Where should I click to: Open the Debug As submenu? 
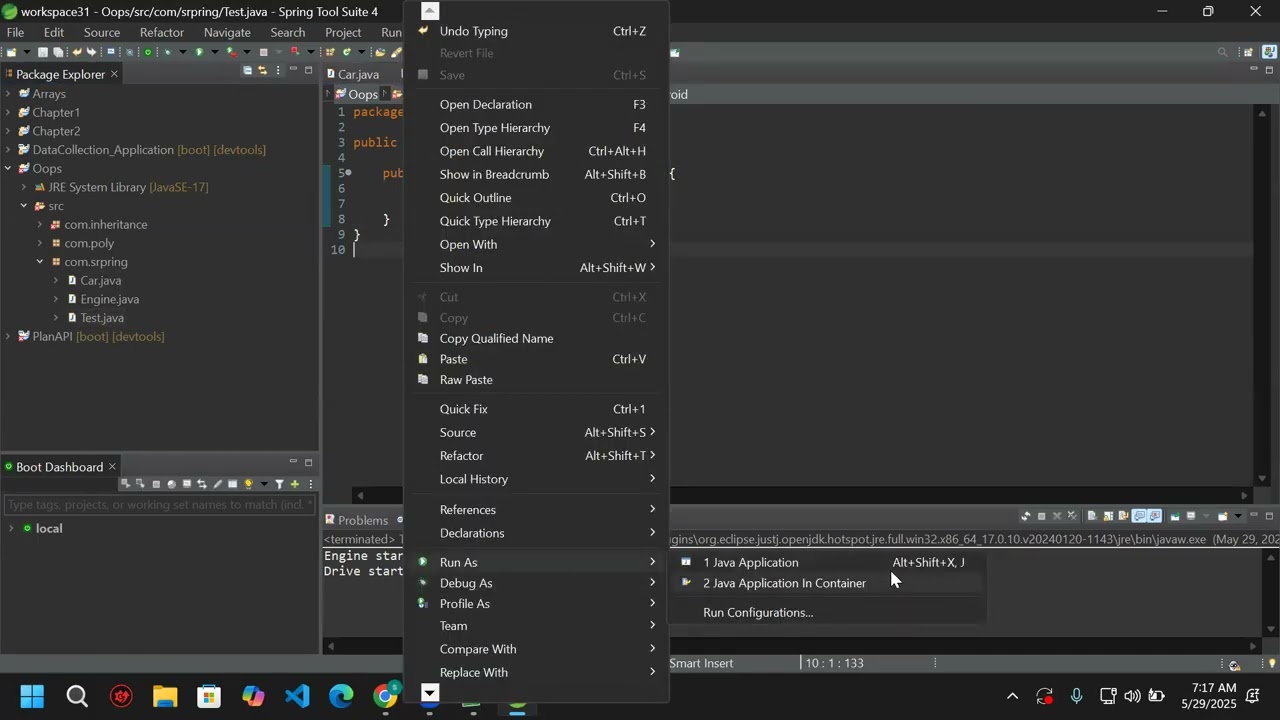[536, 583]
